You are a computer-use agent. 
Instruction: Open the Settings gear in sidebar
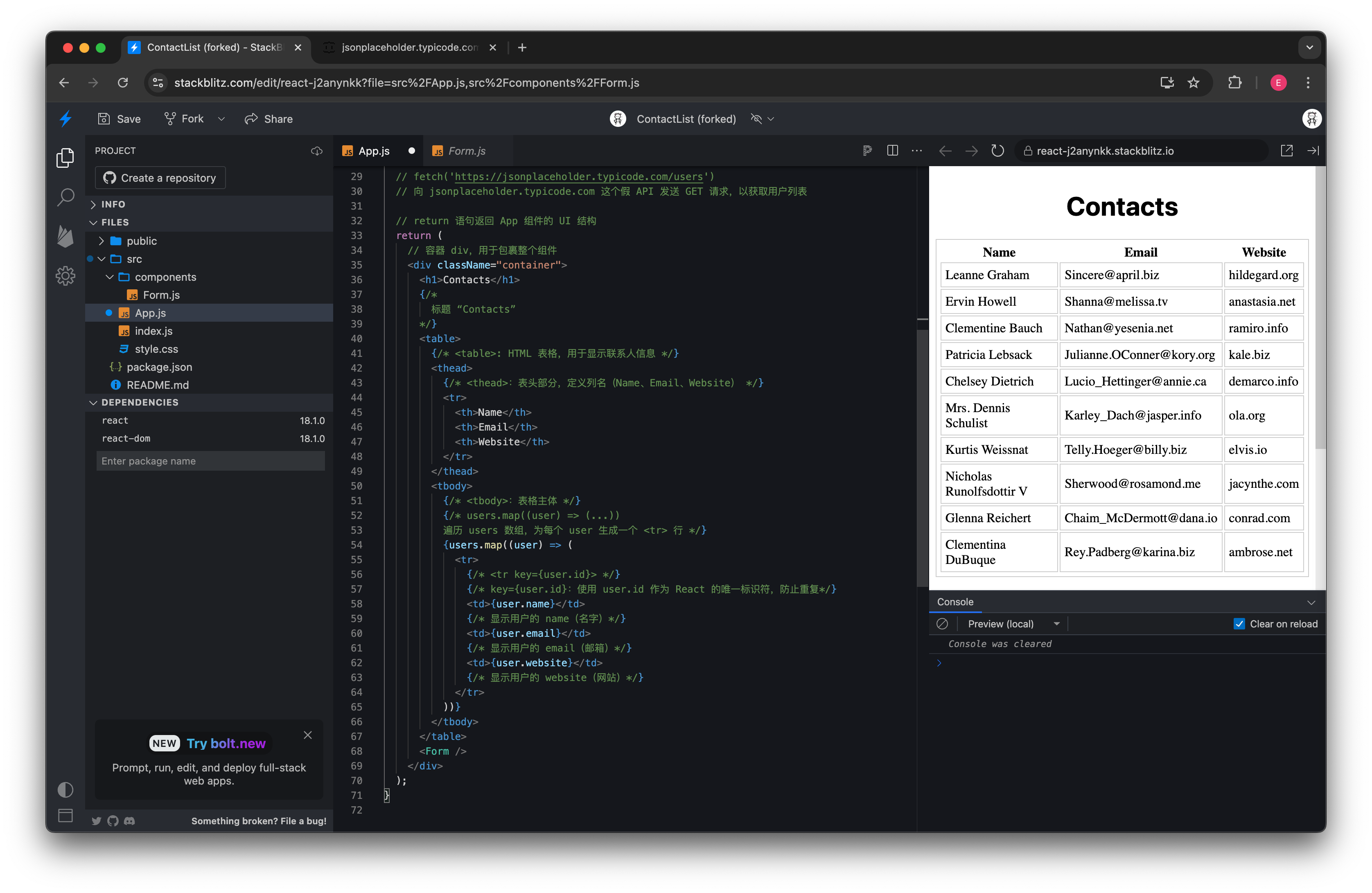click(66, 275)
